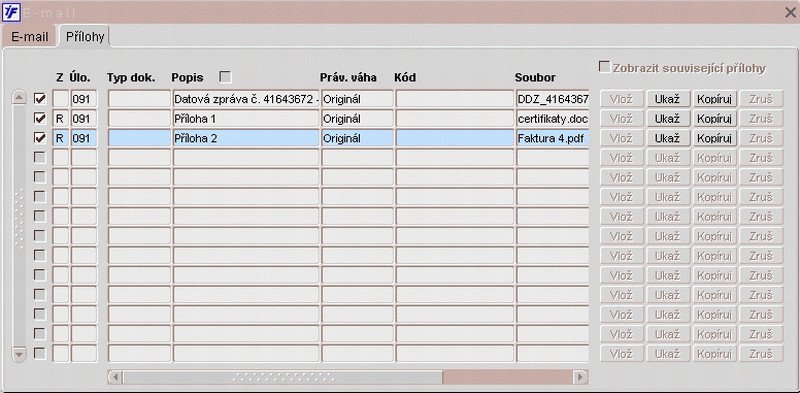Click the Úlo. field '091' in Datová zpráva row
Image resolution: width=800 pixels, height=393 pixels.
point(84,99)
